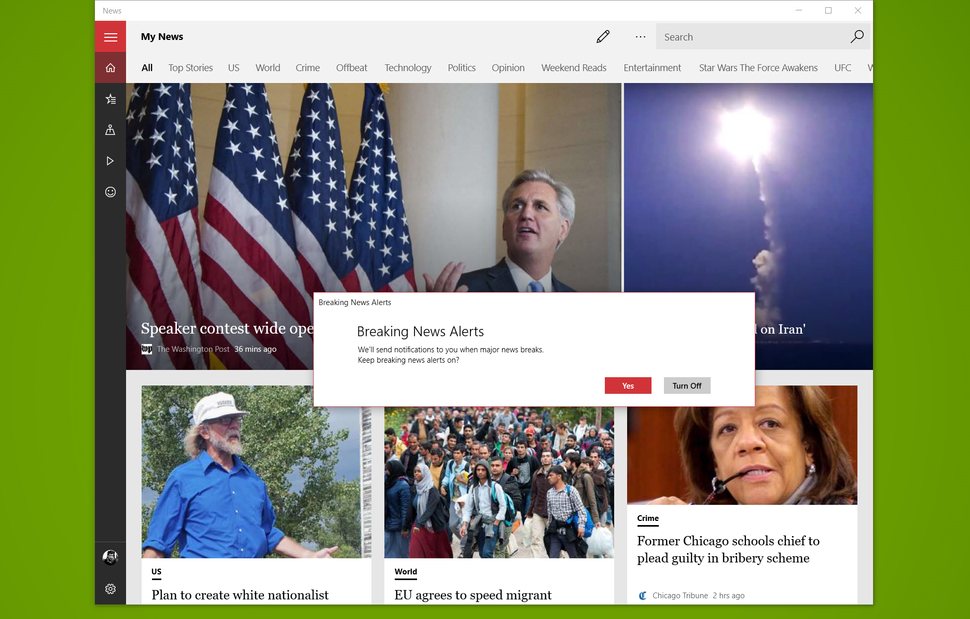Open the Chicago schools chief bribery article
Image resolution: width=970 pixels, height=619 pixels.
727,548
